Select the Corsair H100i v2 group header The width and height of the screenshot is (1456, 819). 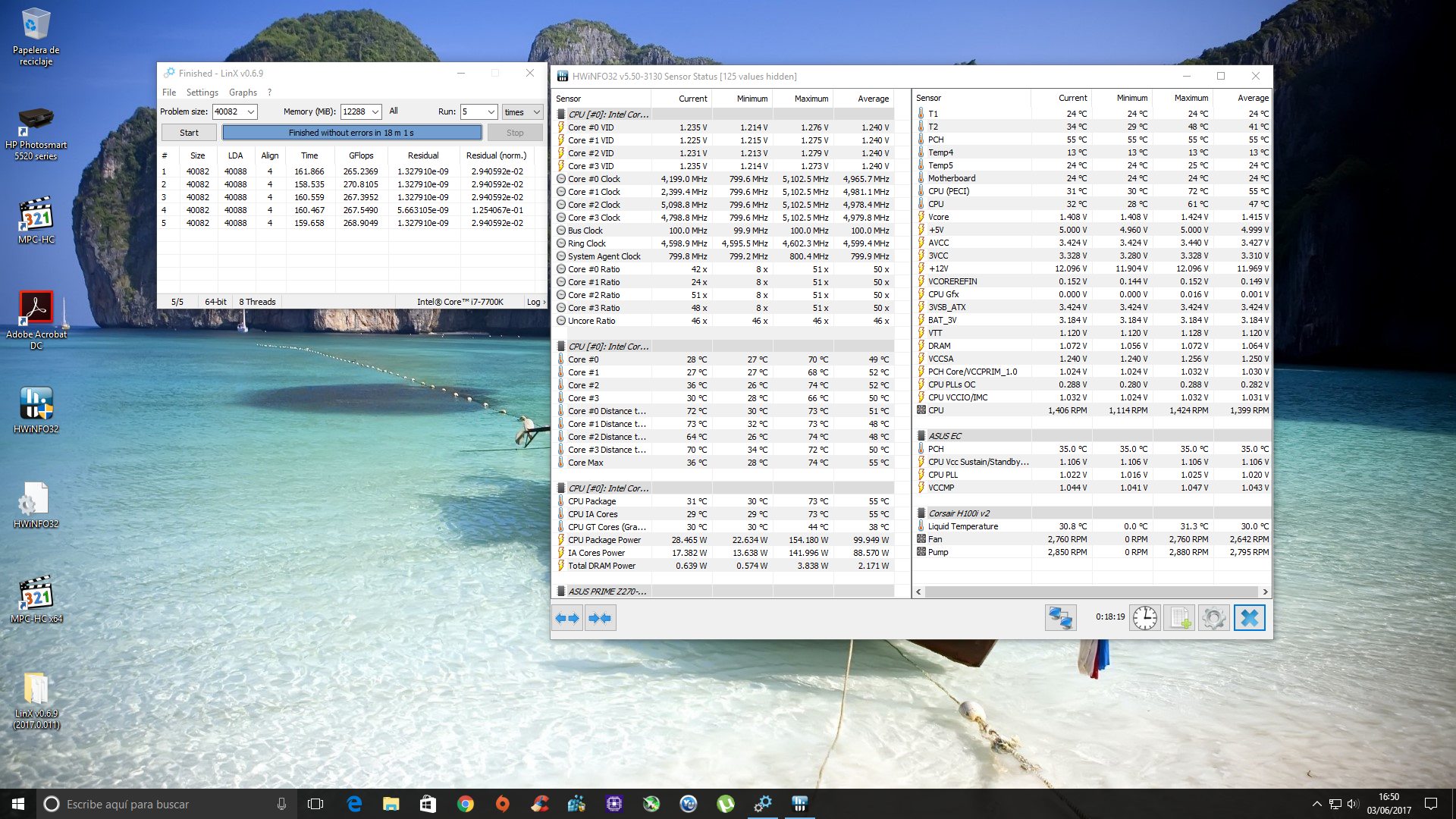(x=1092, y=513)
